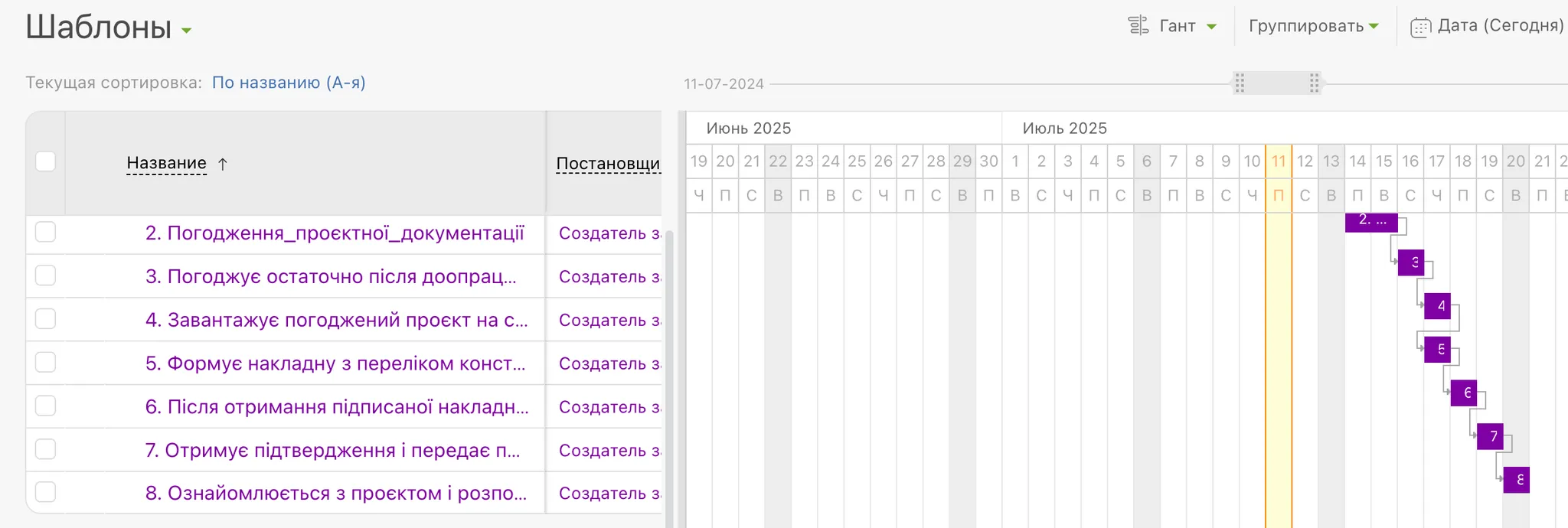Click the right handle of timeline range slider

pos(1314,83)
